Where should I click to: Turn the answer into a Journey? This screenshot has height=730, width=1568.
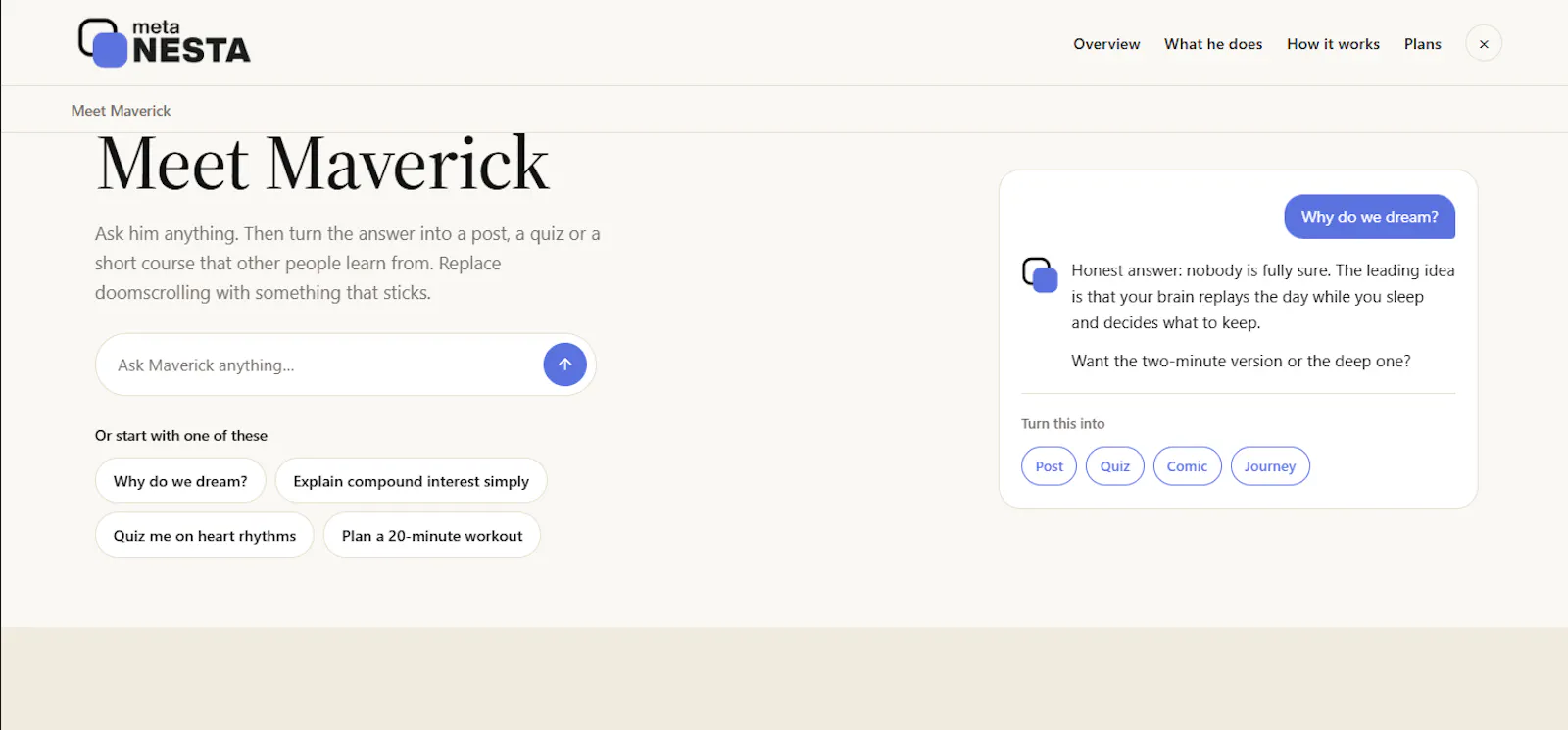(x=1270, y=466)
